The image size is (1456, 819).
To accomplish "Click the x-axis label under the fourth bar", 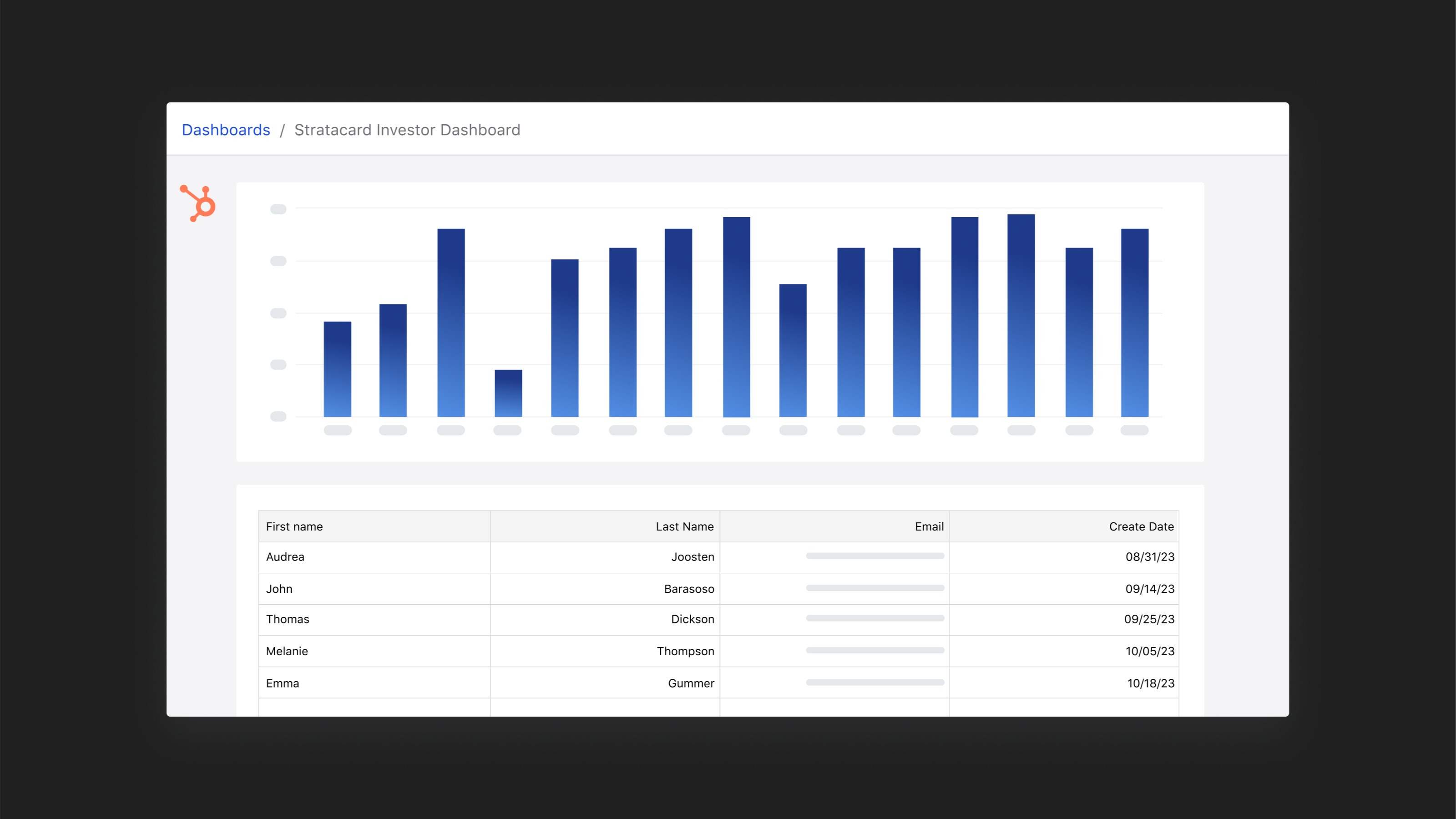I will click(508, 430).
